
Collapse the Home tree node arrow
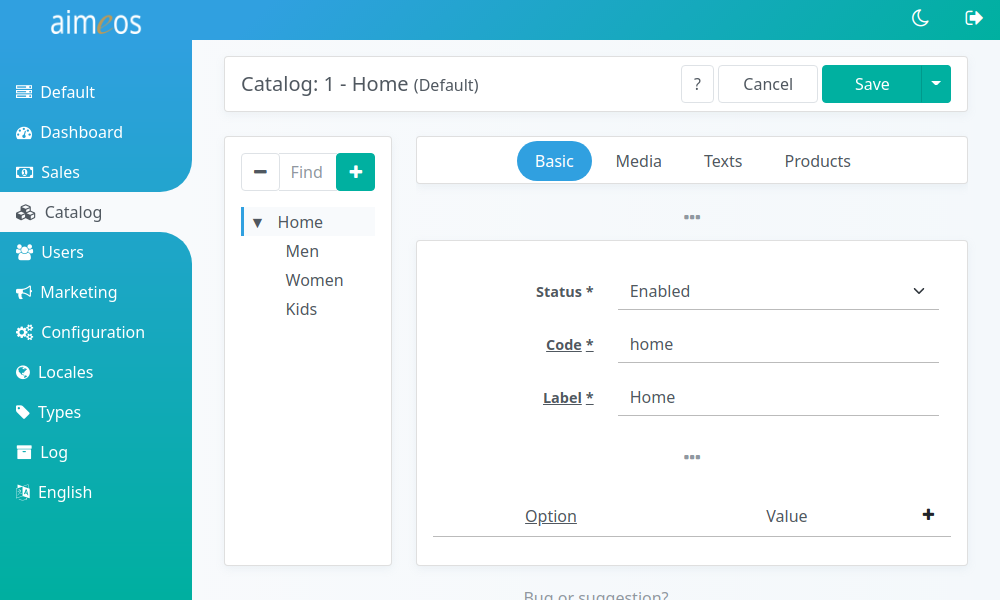coord(258,223)
